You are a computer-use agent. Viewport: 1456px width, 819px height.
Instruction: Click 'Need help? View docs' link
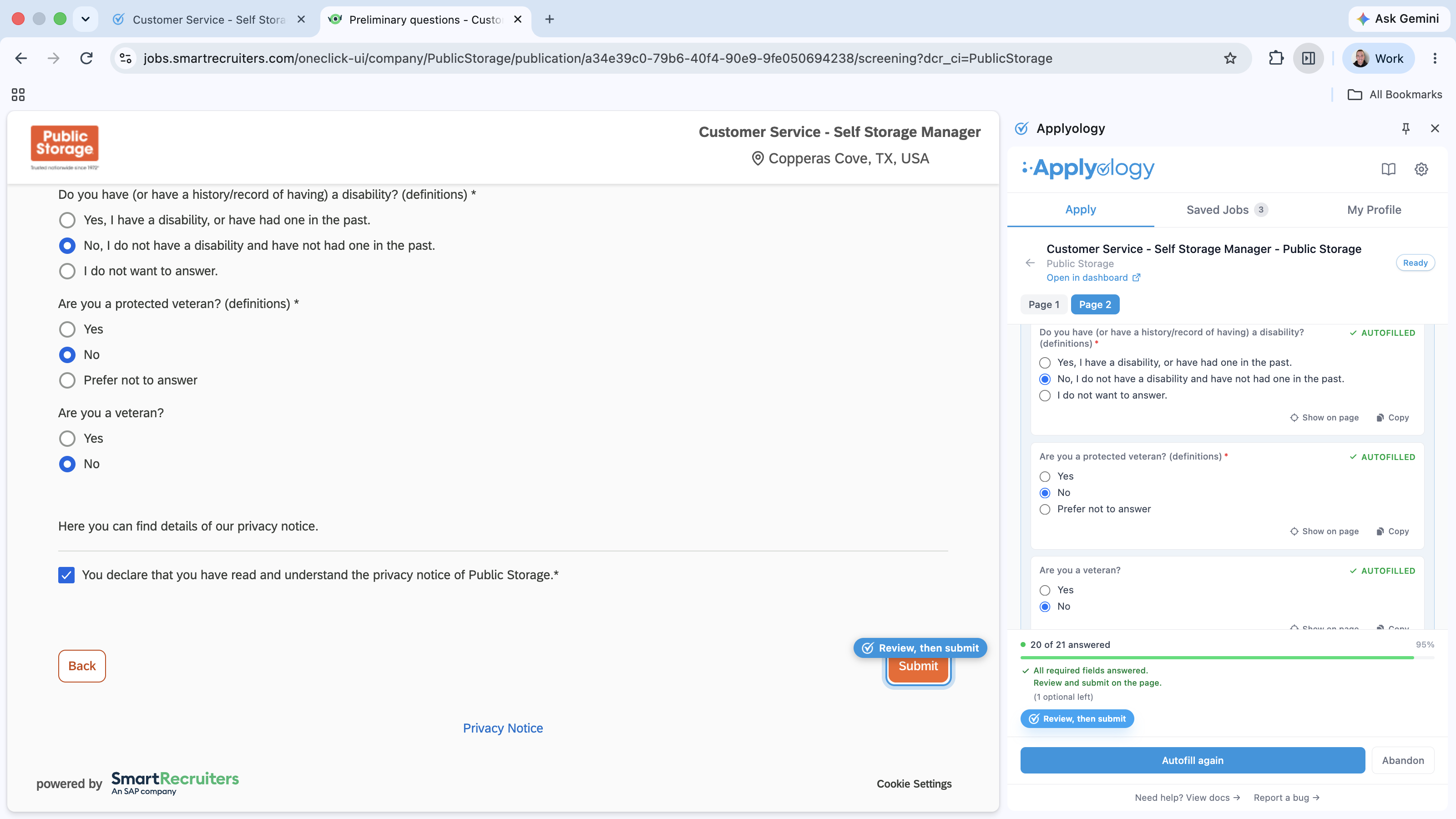(x=1187, y=798)
